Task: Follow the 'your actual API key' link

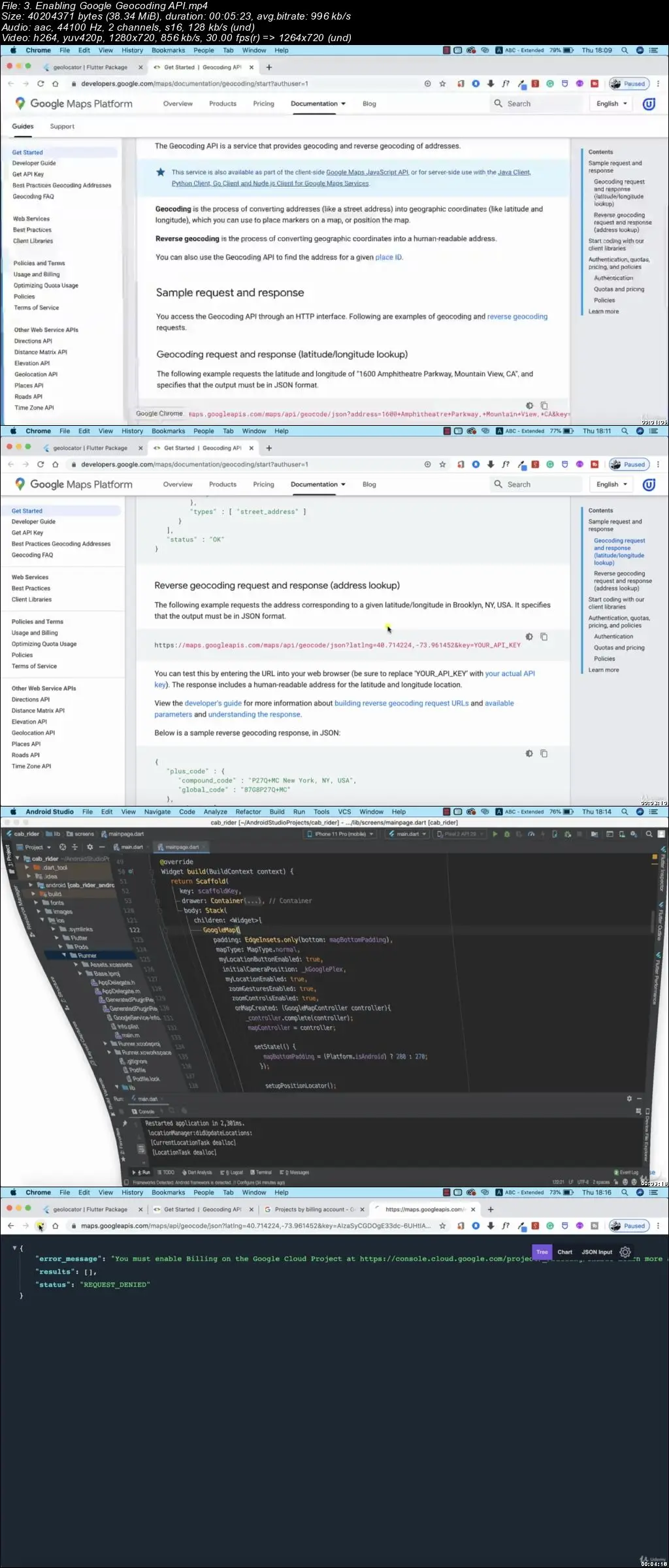Action: [510, 673]
